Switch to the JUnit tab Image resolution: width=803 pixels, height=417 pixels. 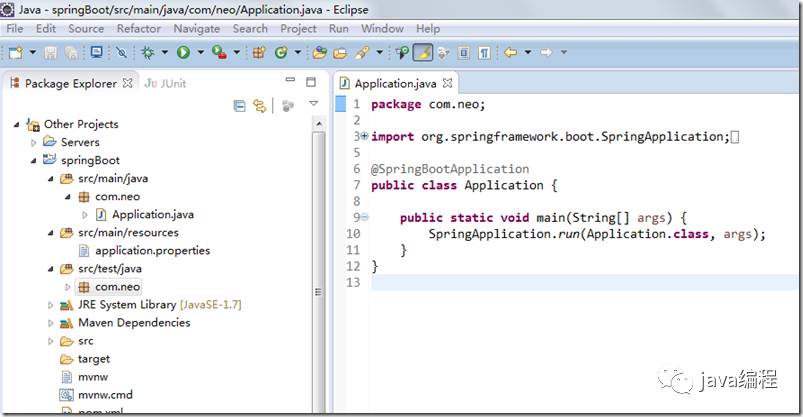[x=165, y=84]
